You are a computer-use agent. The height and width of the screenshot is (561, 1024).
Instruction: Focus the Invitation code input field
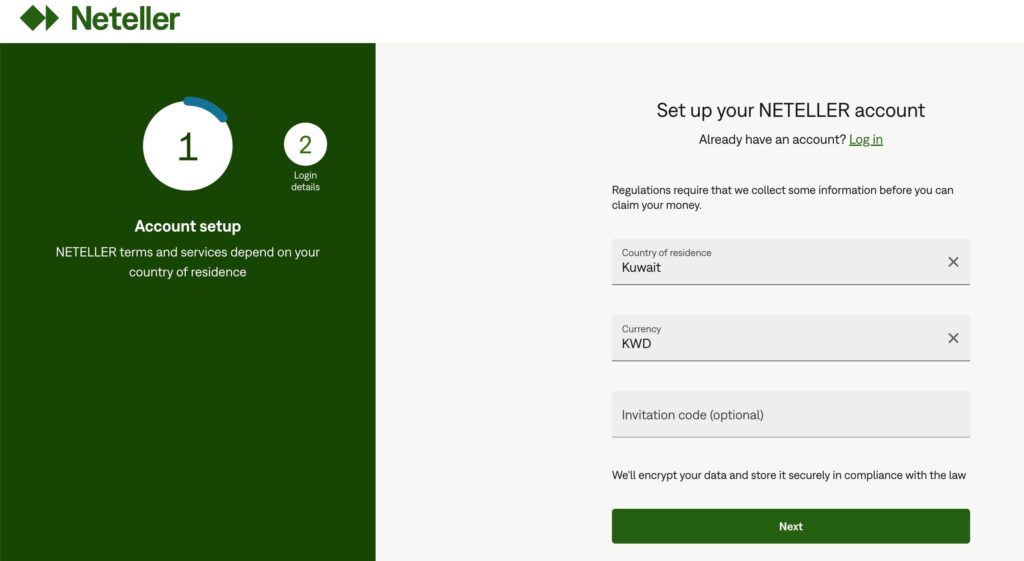(x=790, y=414)
